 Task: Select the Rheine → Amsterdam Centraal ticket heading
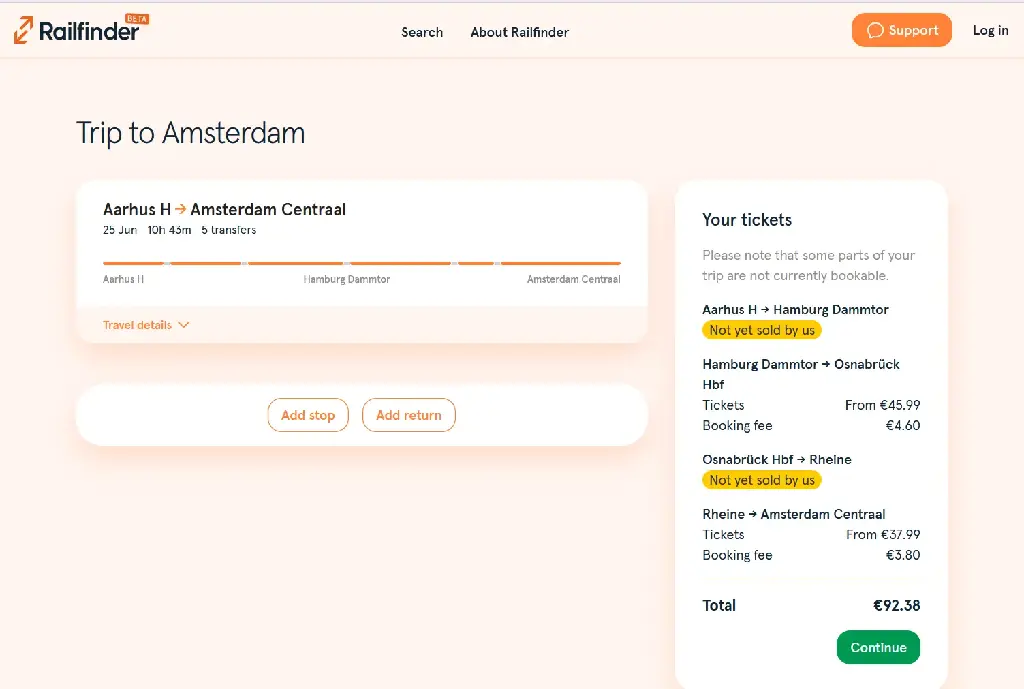point(793,514)
